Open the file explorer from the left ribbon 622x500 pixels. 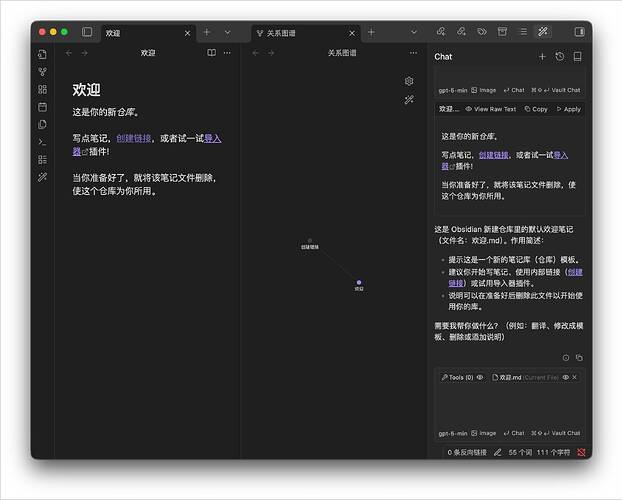pyautogui.click(x=42, y=54)
